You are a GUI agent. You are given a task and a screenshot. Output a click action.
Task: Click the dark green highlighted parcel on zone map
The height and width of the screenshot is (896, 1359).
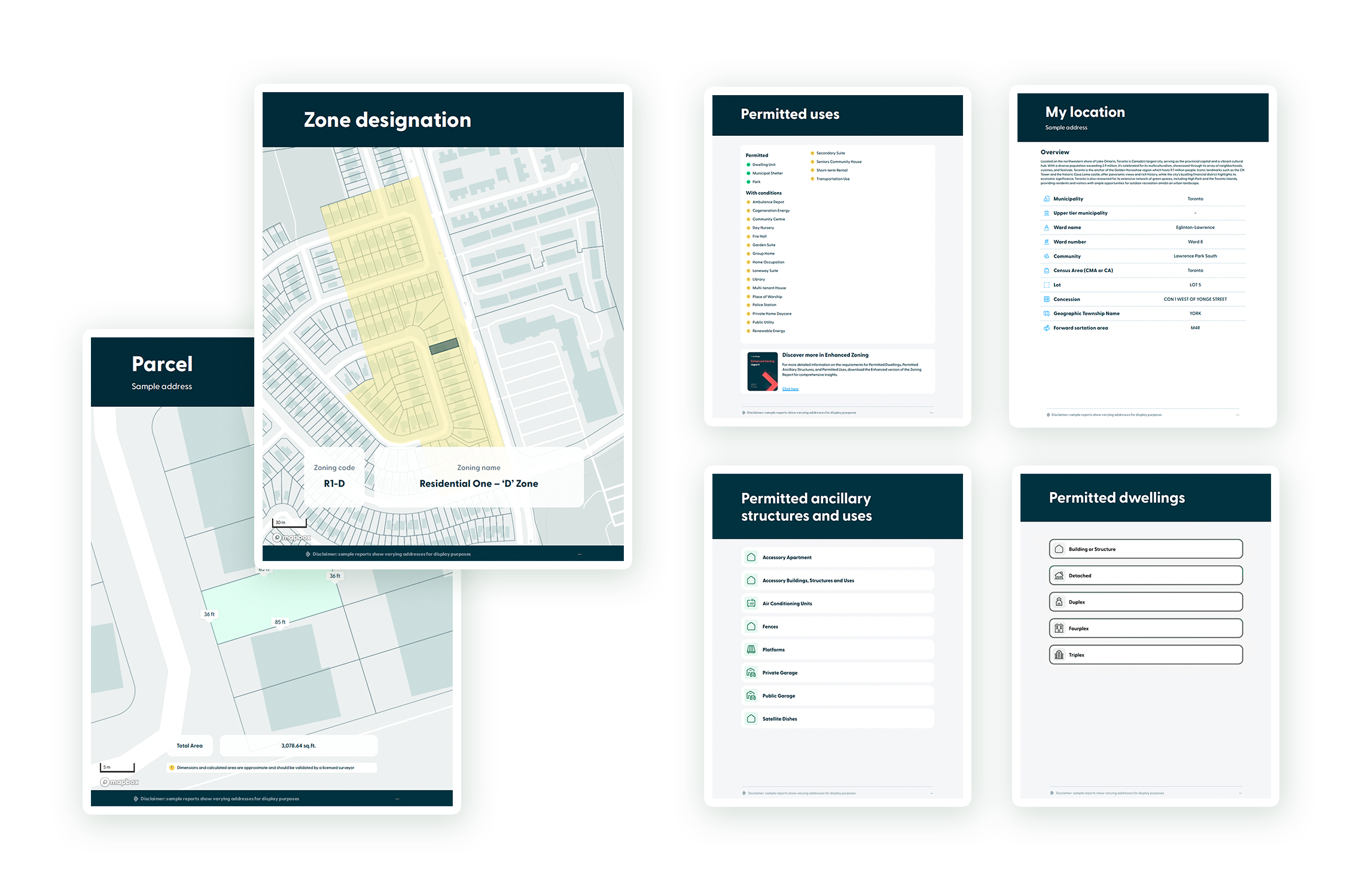coord(444,346)
